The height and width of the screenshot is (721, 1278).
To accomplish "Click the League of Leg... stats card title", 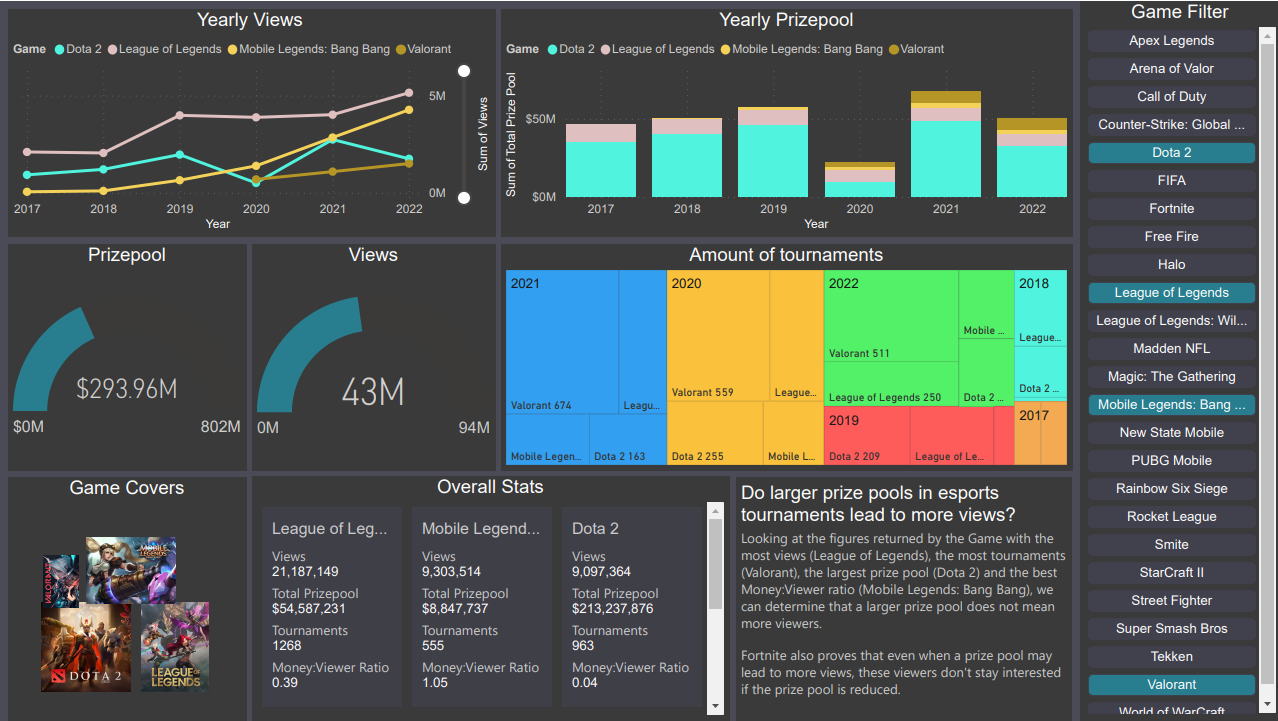I will click(x=330, y=529).
